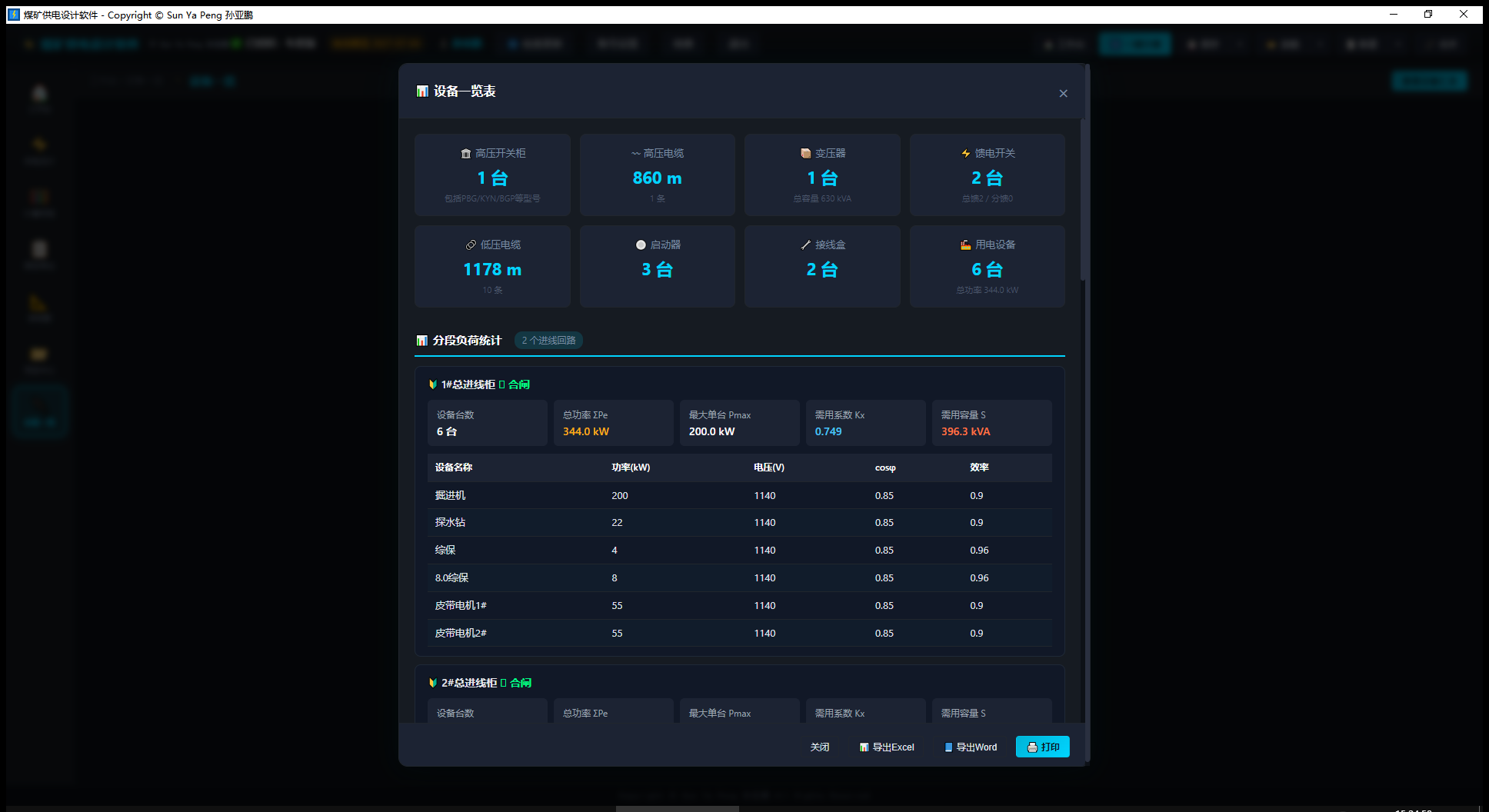Select the 皮带电机1# table row
The width and height of the screenshot is (1489, 812).
(740, 606)
